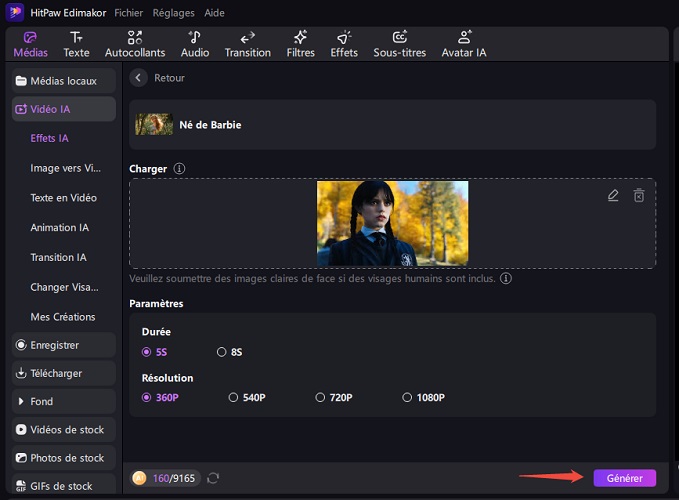Go back using the Retour button
The image size is (679, 500).
tap(160, 78)
